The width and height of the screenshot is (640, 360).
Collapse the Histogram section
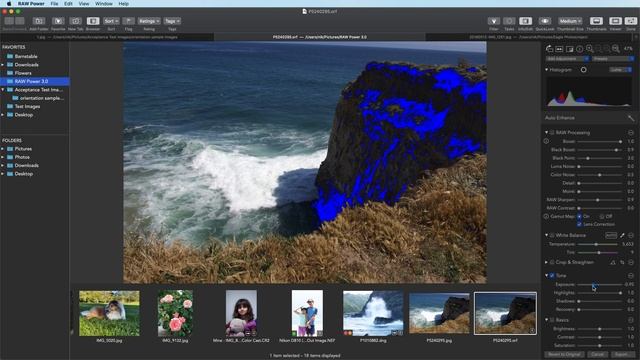(x=547, y=70)
